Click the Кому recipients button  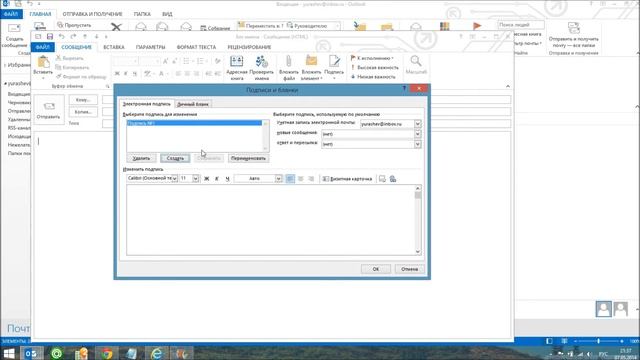coord(83,100)
